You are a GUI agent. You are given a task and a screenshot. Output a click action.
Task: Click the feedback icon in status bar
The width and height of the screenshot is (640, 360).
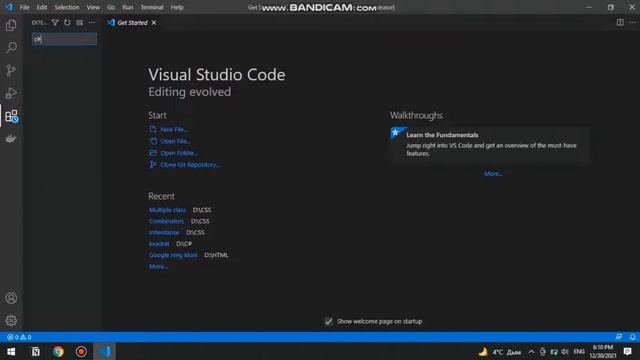(619, 337)
